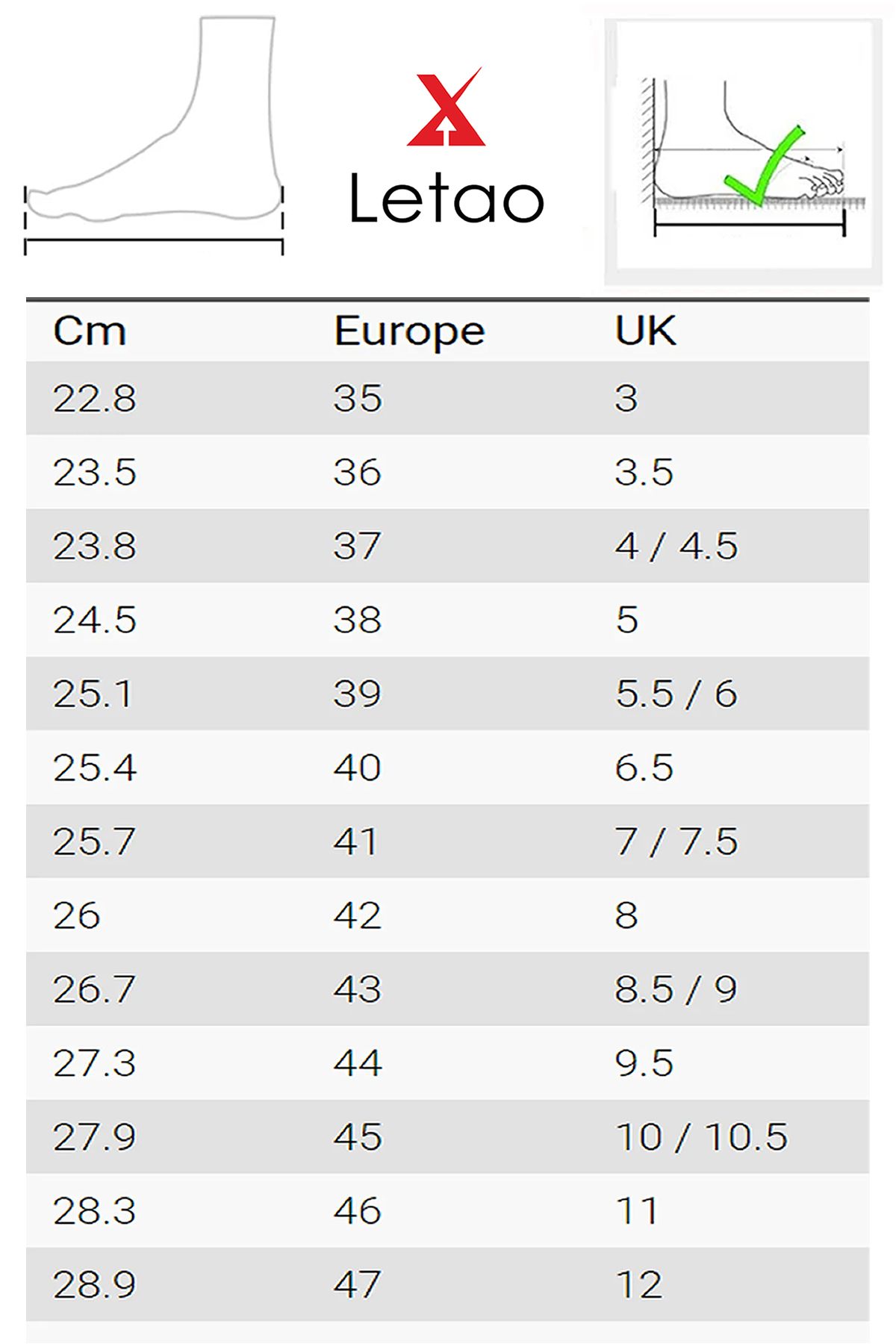
Task: Click the 25.7 cm value
Action: [x=94, y=841]
